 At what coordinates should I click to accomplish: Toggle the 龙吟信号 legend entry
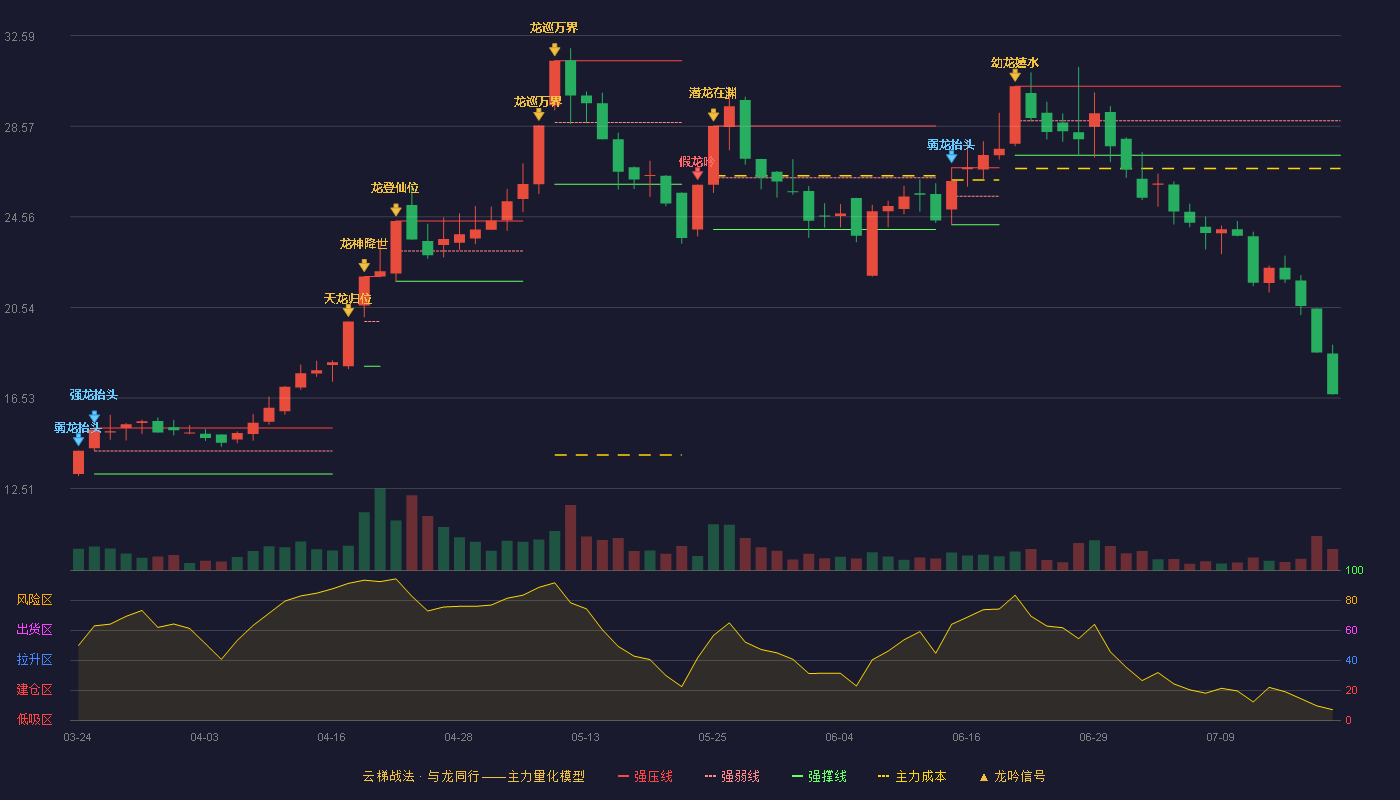point(1012,776)
